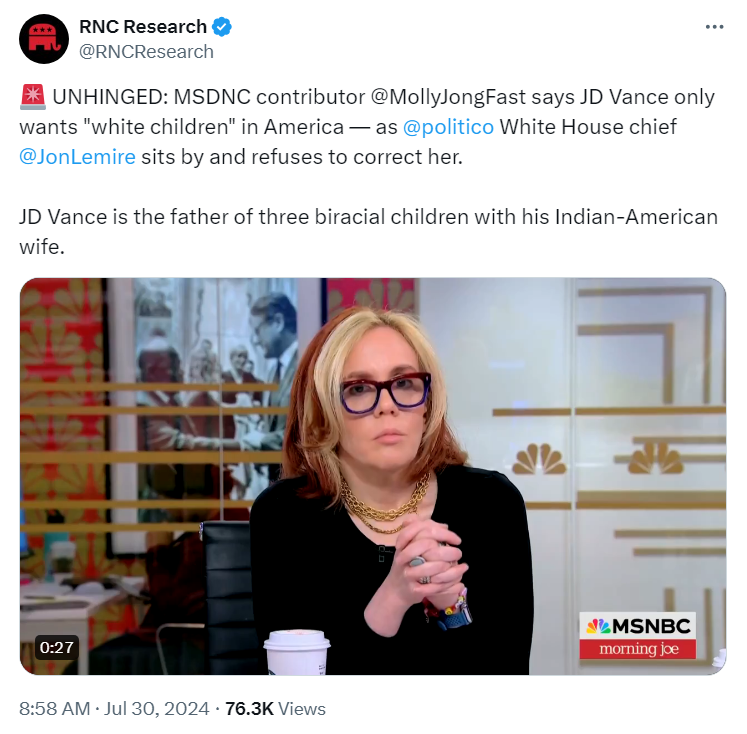The image size is (747, 734).
Task: Click the 0:27 video duration badge
Action: click(x=57, y=647)
